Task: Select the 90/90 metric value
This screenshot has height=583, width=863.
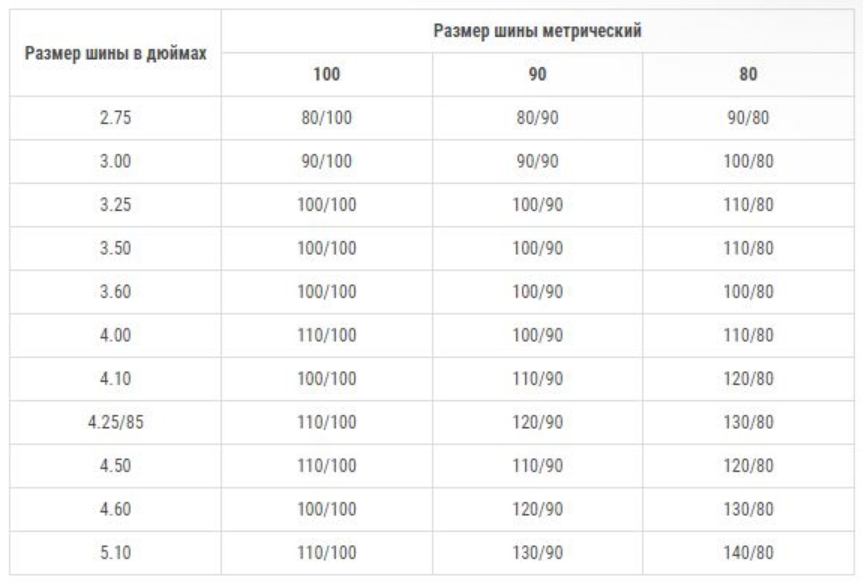Action: point(537,161)
